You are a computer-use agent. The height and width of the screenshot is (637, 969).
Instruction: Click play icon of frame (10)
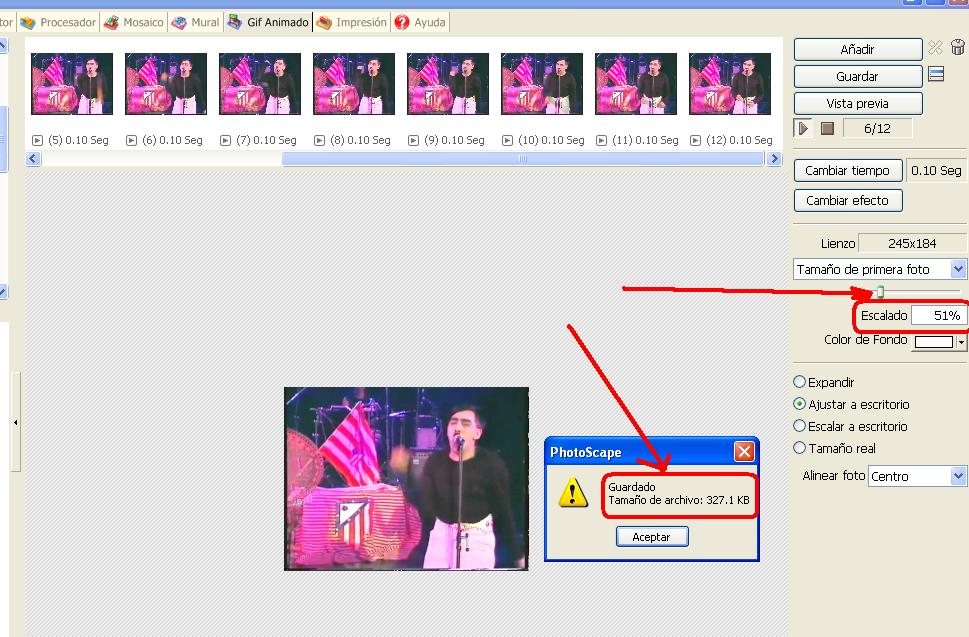(x=507, y=140)
